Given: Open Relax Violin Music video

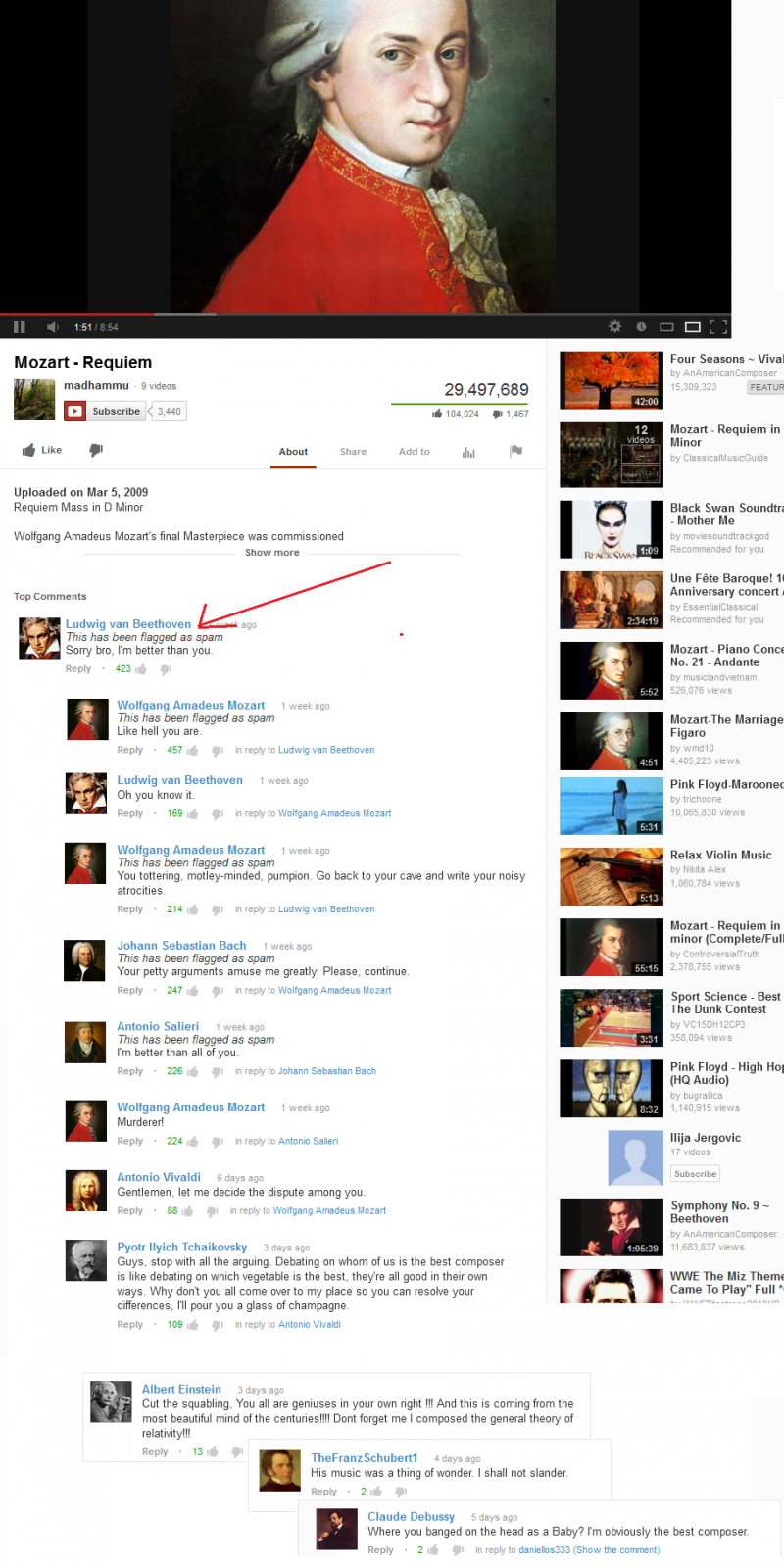Looking at the screenshot, I should pos(611,876).
